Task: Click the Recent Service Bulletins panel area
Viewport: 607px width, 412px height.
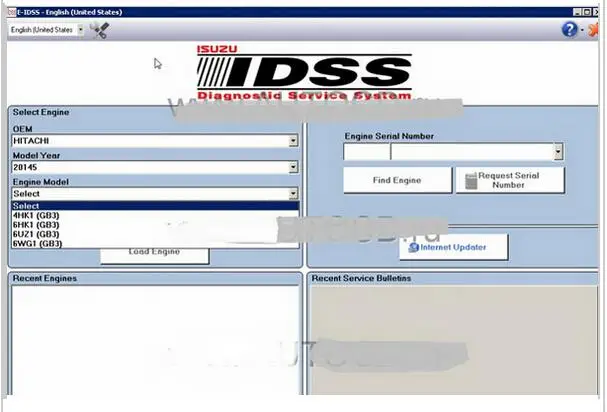Action: coord(453,340)
